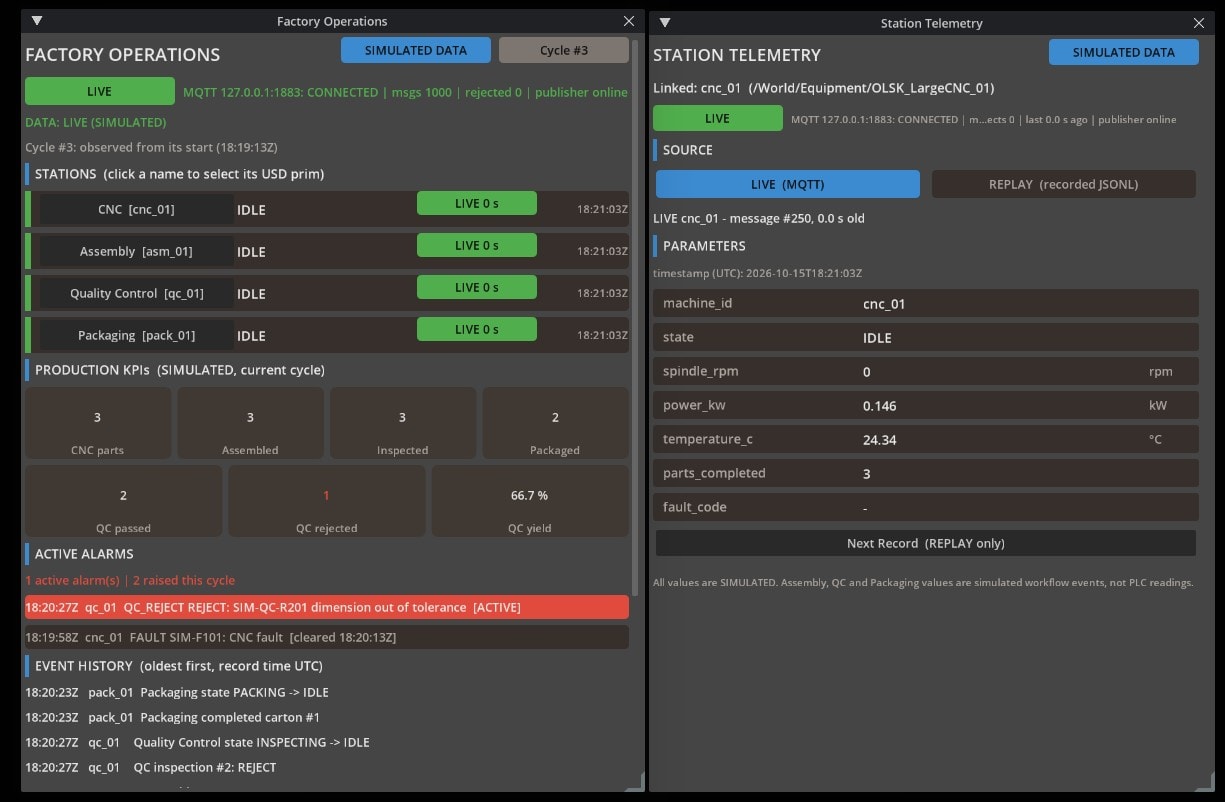The height and width of the screenshot is (802, 1225).
Task: Close the Factory Operations window
Action: tap(629, 21)
